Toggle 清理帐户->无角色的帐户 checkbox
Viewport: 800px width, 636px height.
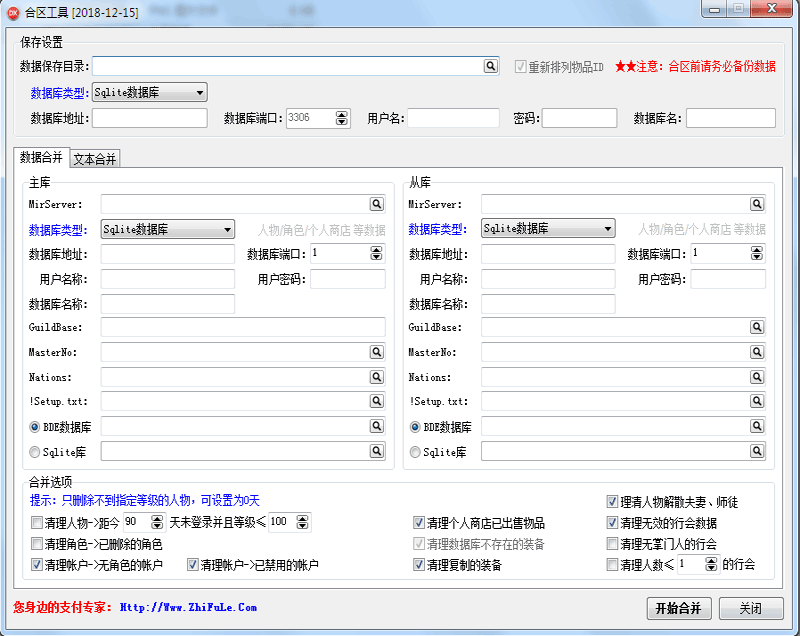(37, 565)
